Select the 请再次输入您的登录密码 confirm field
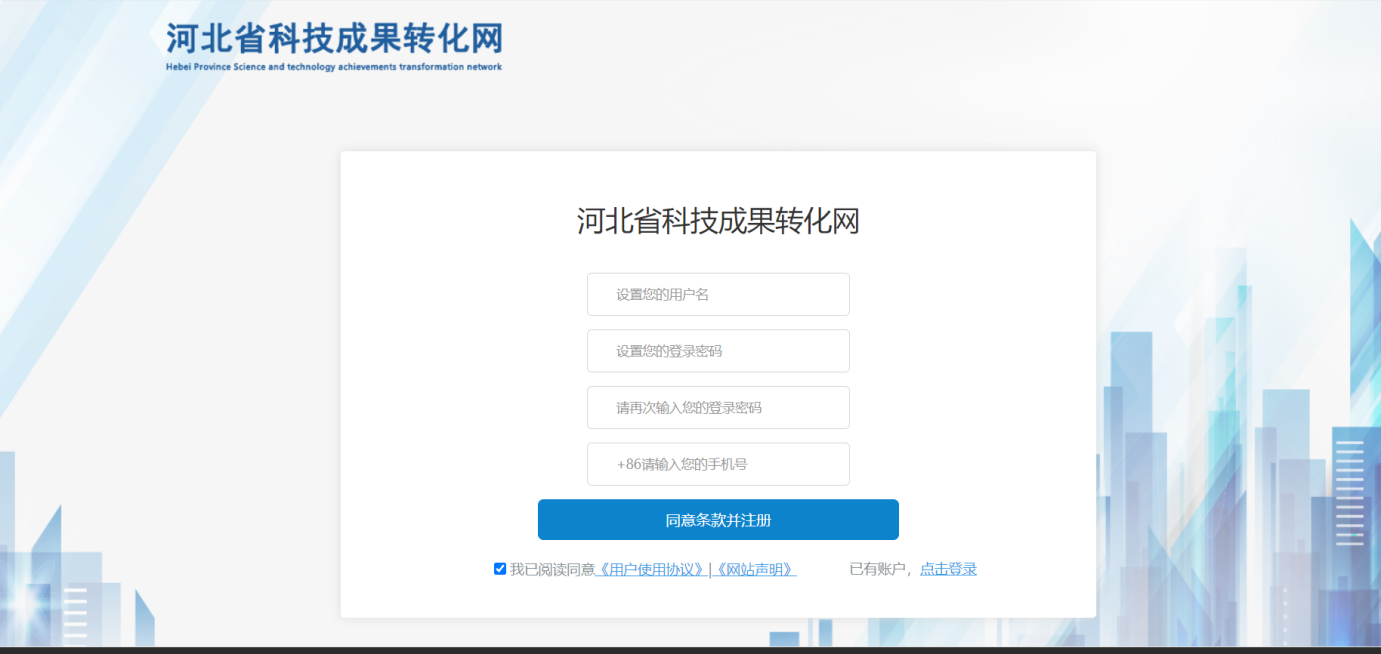Image resolution: width=1381 pixels, height=654 pixels. [718, 408]
